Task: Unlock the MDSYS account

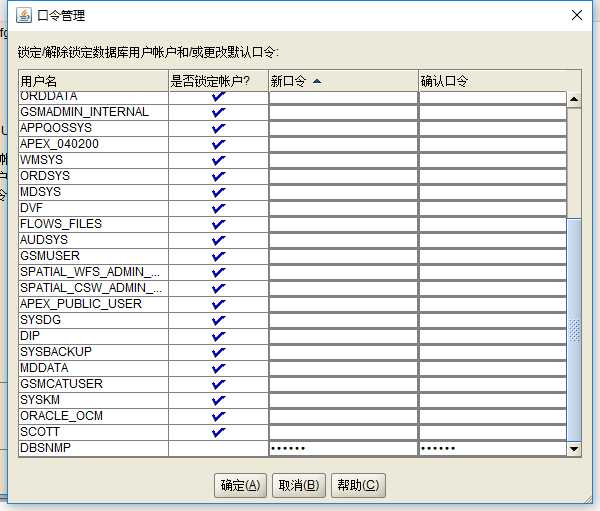Action: tap(218, 193)
